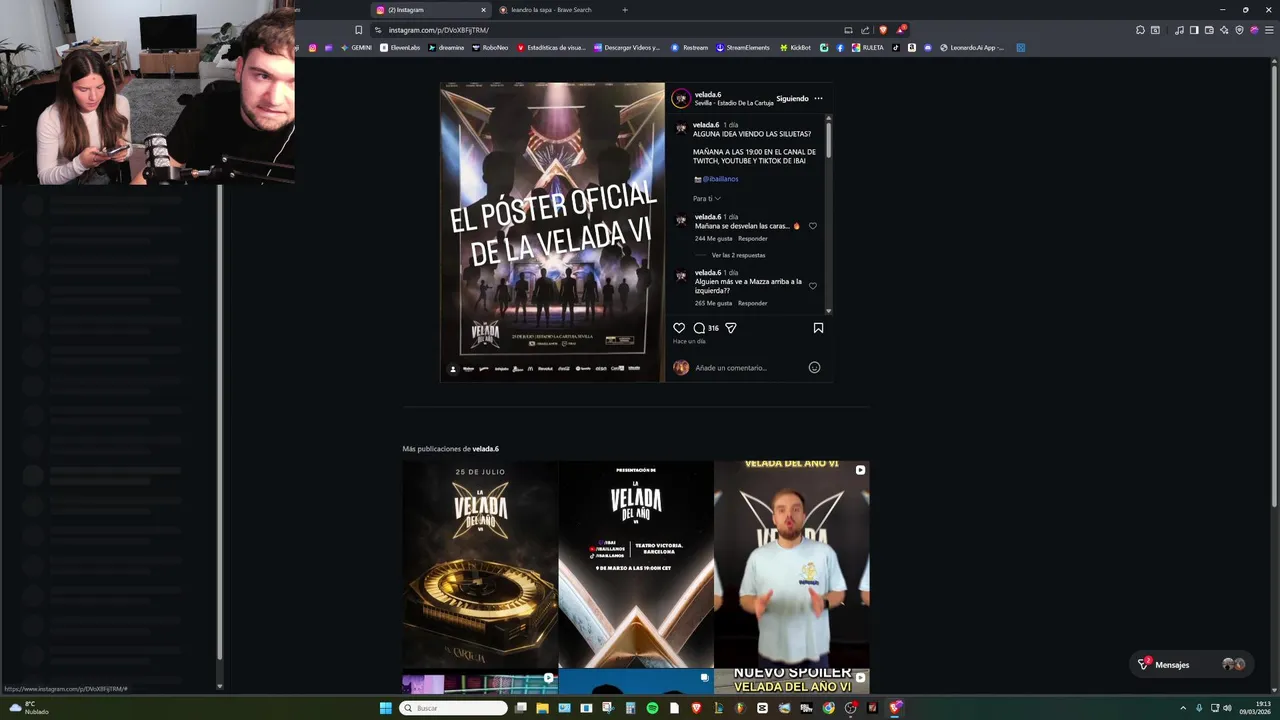Switch to the 'leandro la sapa - Brave Search' tab
Image resolution: width=1280 pixels, height=720 pixels.
click(x=552, y=10)
